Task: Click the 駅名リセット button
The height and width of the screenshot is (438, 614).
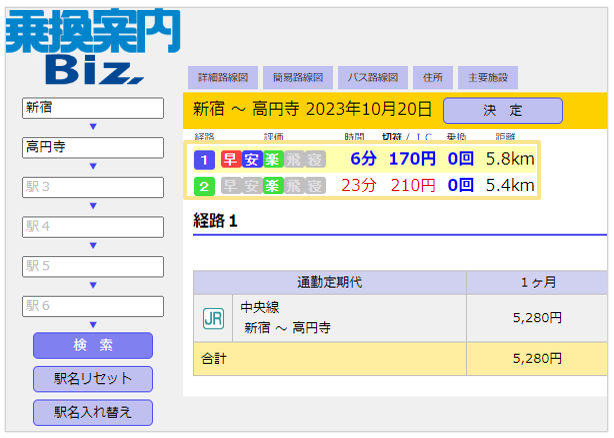Action: [x=93, y=379]
